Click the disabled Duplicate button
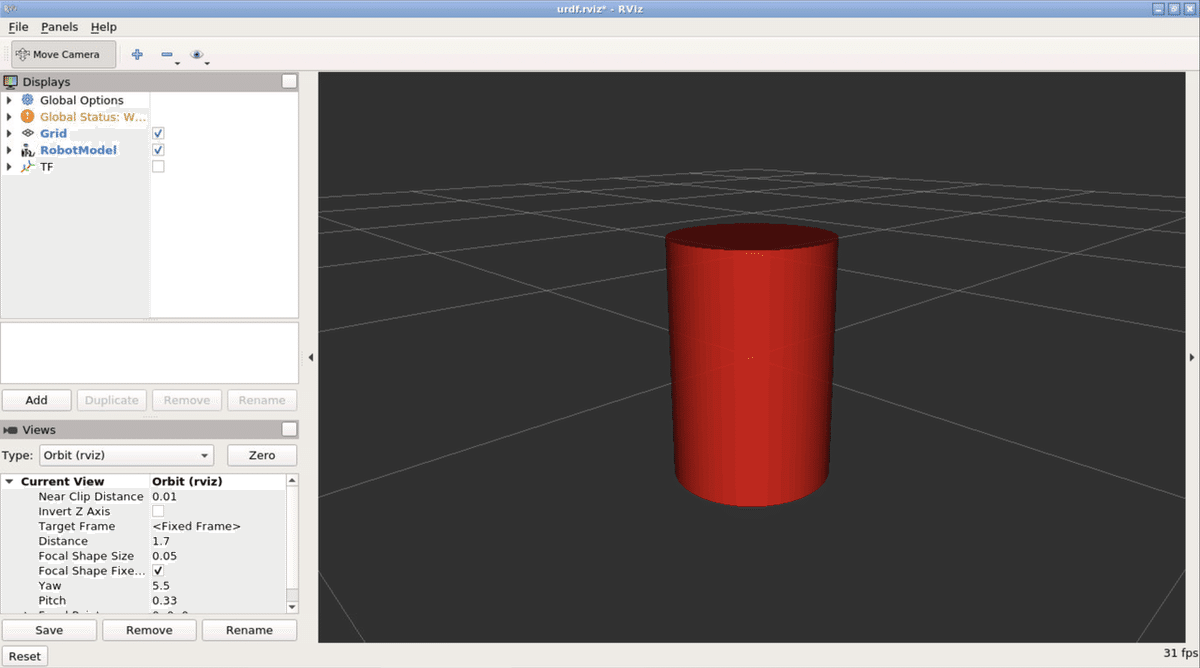Screen dimensions: 1200x668 [x=112, y=400]
